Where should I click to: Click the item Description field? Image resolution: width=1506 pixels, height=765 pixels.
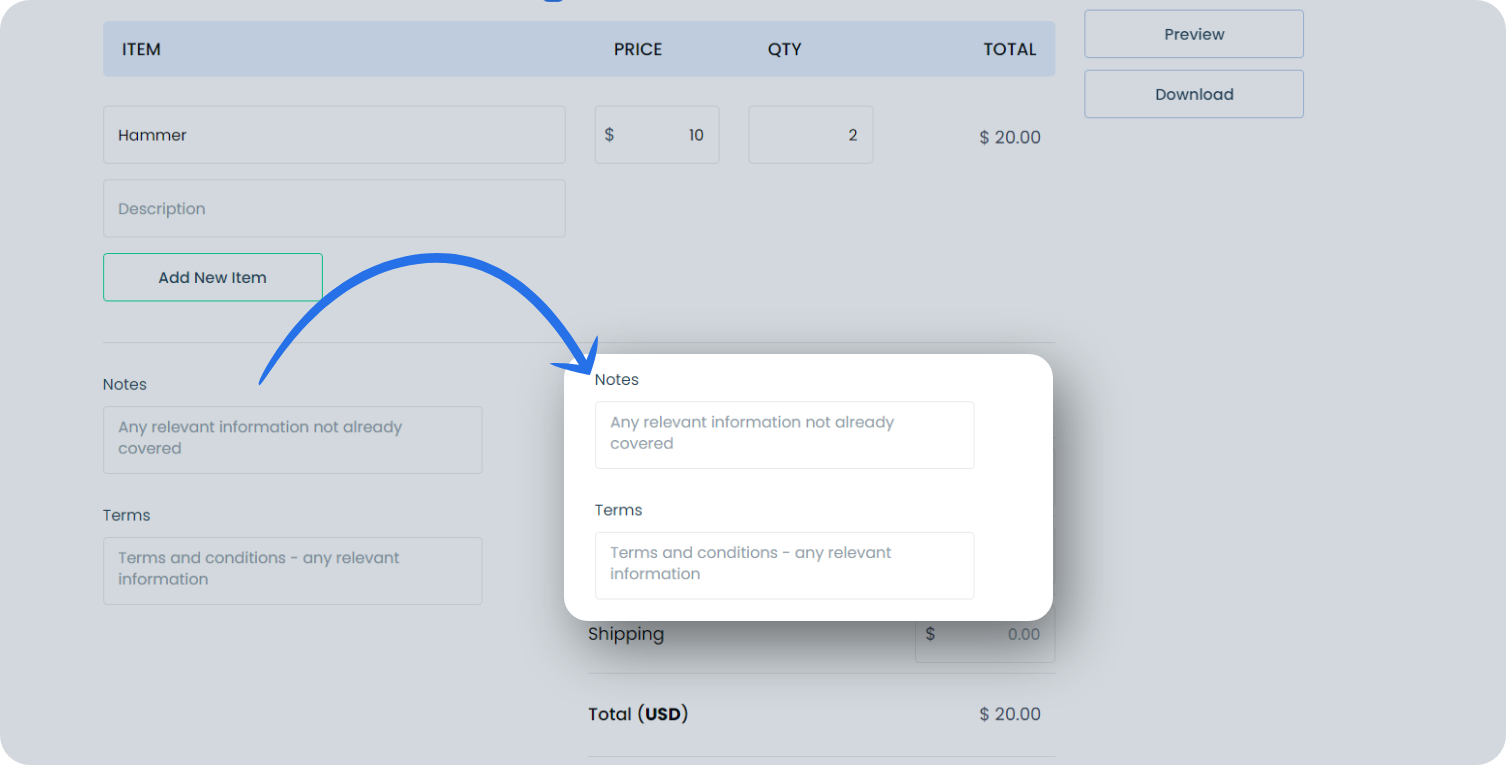334,208
